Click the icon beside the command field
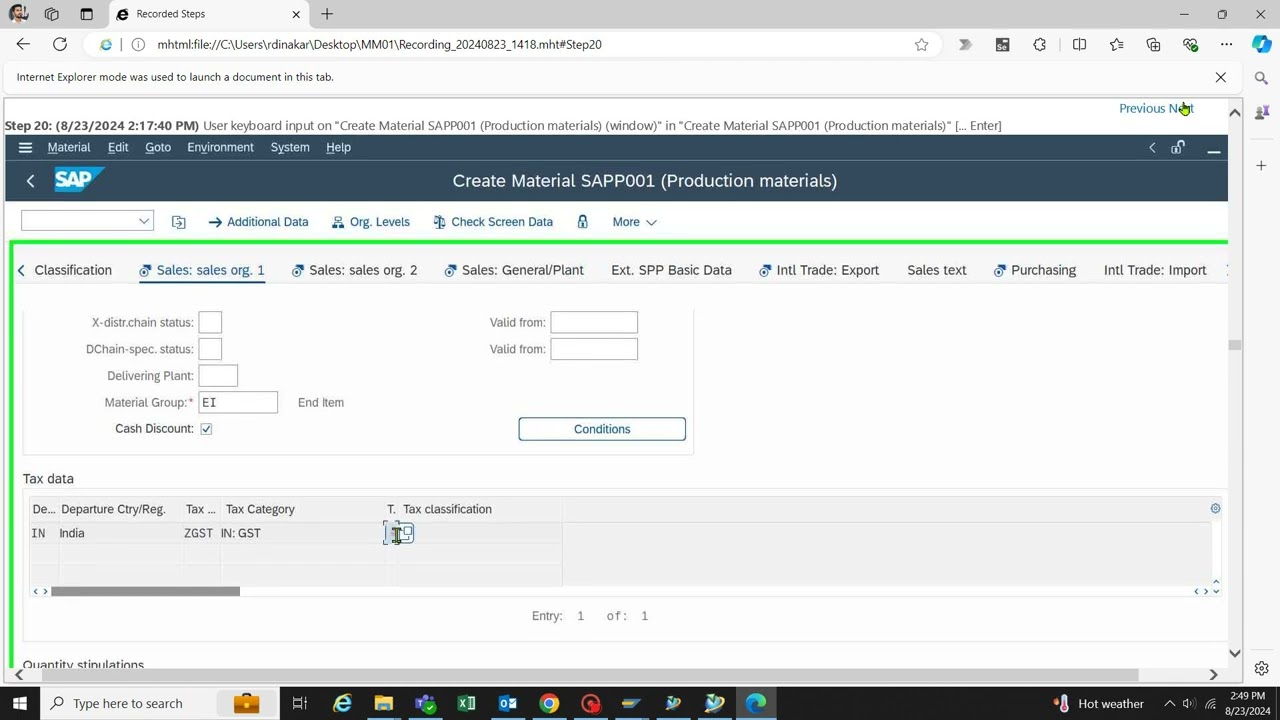This screenshot has width=1280, height=720. pyautogui.click(x=178, y=222)
